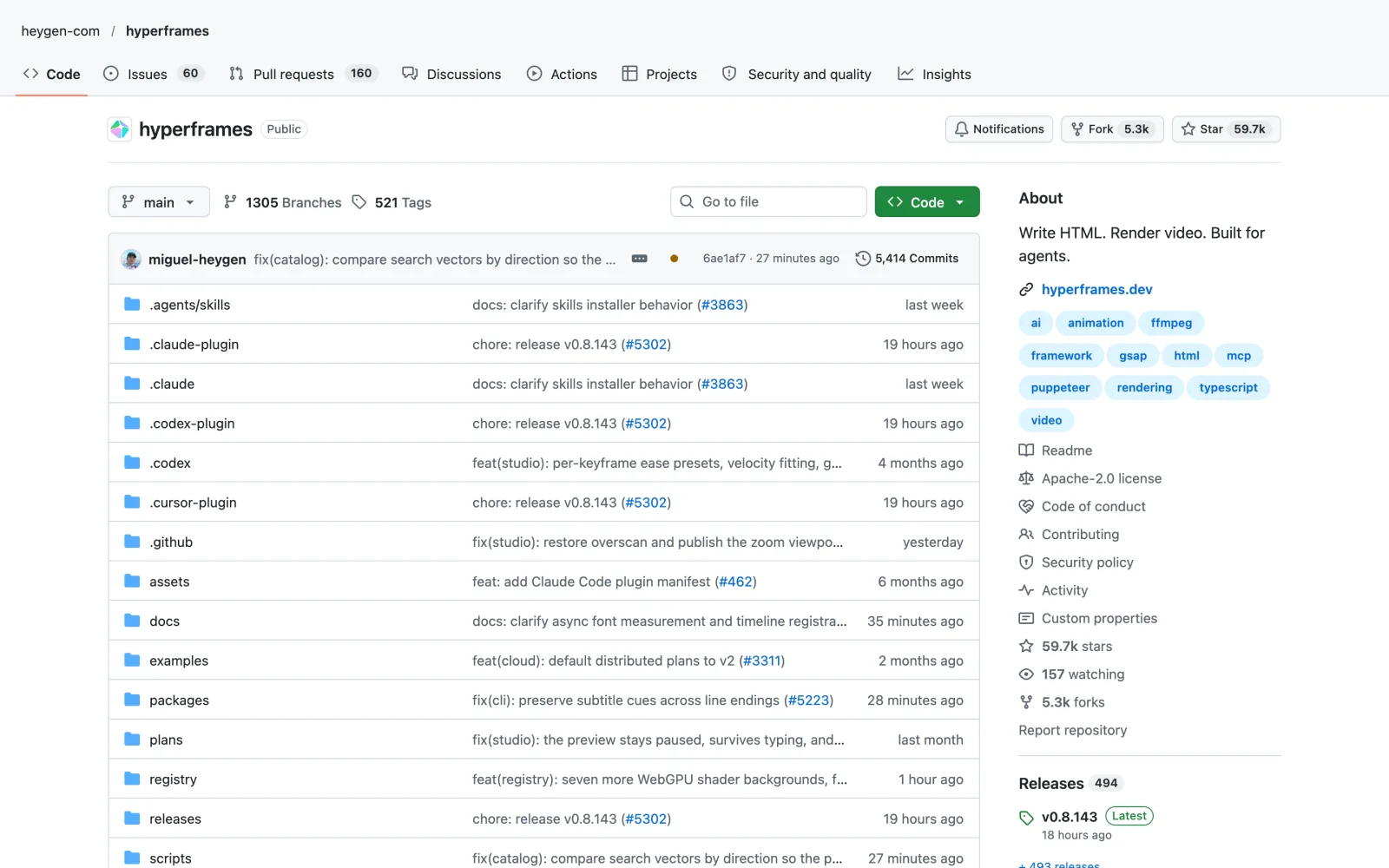Click the tag icon beside v0.8.143 release

click(1026, 818)
